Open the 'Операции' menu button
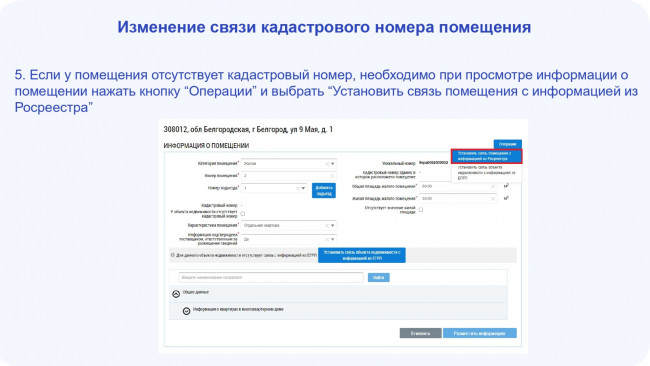This screenshot has width=650, height=366. pos(507,144)
